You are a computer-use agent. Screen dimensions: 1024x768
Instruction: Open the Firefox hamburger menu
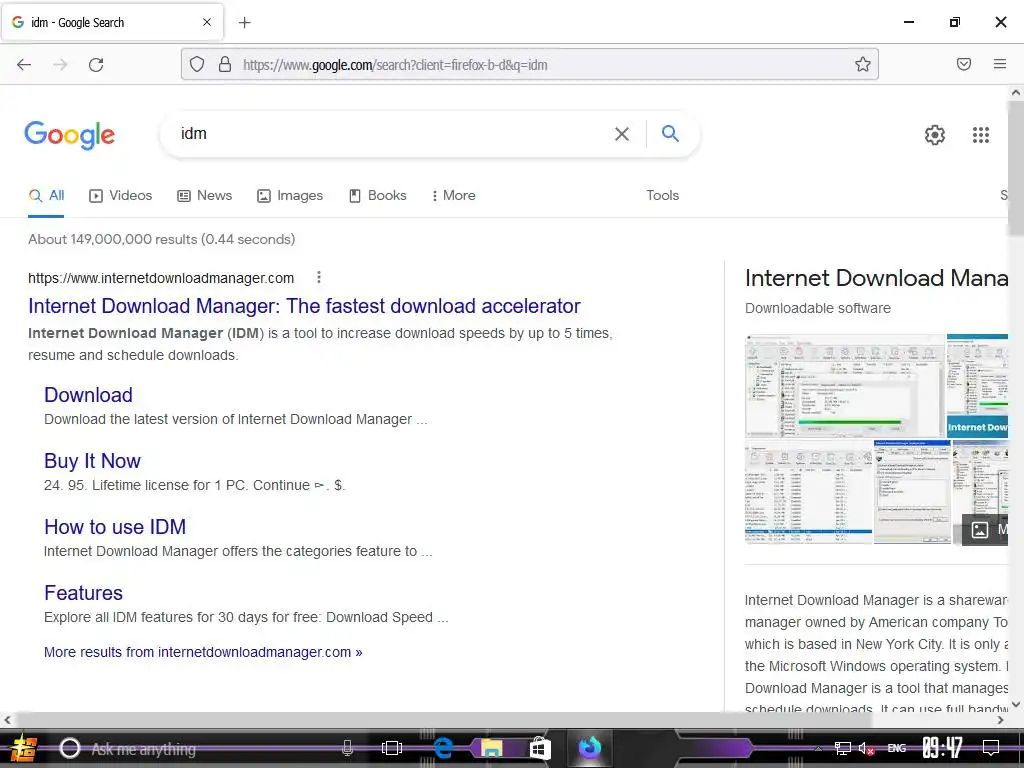click(999, 64)
